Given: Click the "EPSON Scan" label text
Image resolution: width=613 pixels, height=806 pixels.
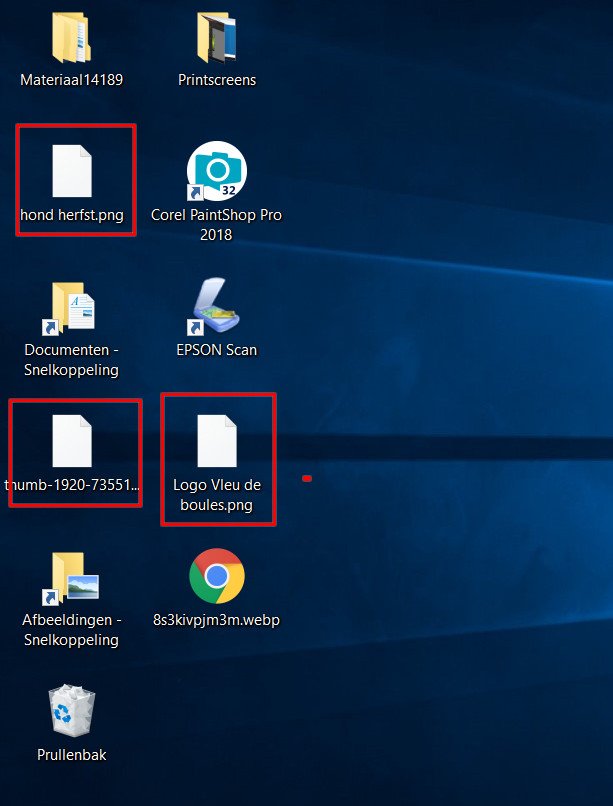Looking at the screenshot, I should click(x=216, y=350).
